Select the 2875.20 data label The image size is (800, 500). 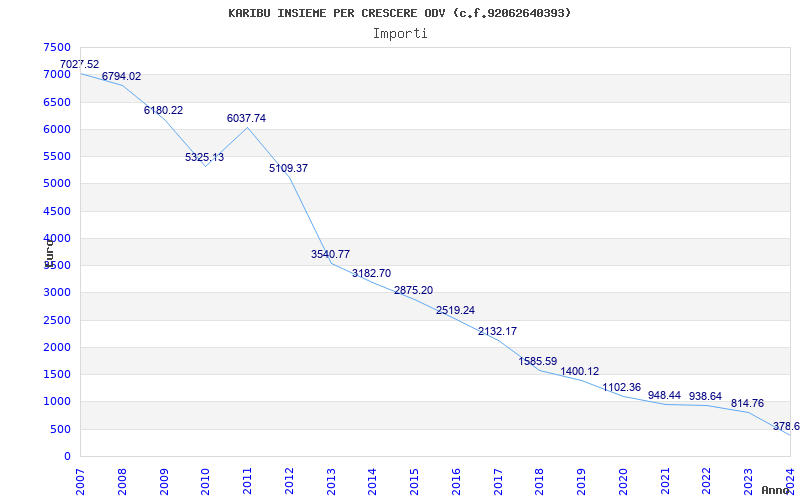tap(413, 290)
